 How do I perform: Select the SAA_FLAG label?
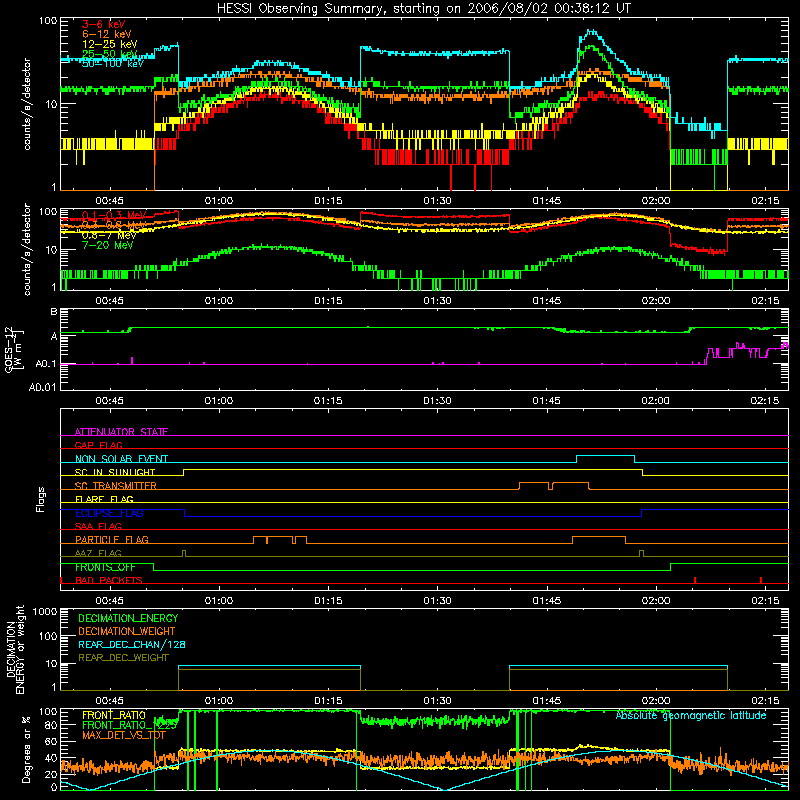[x=98, y=526]
